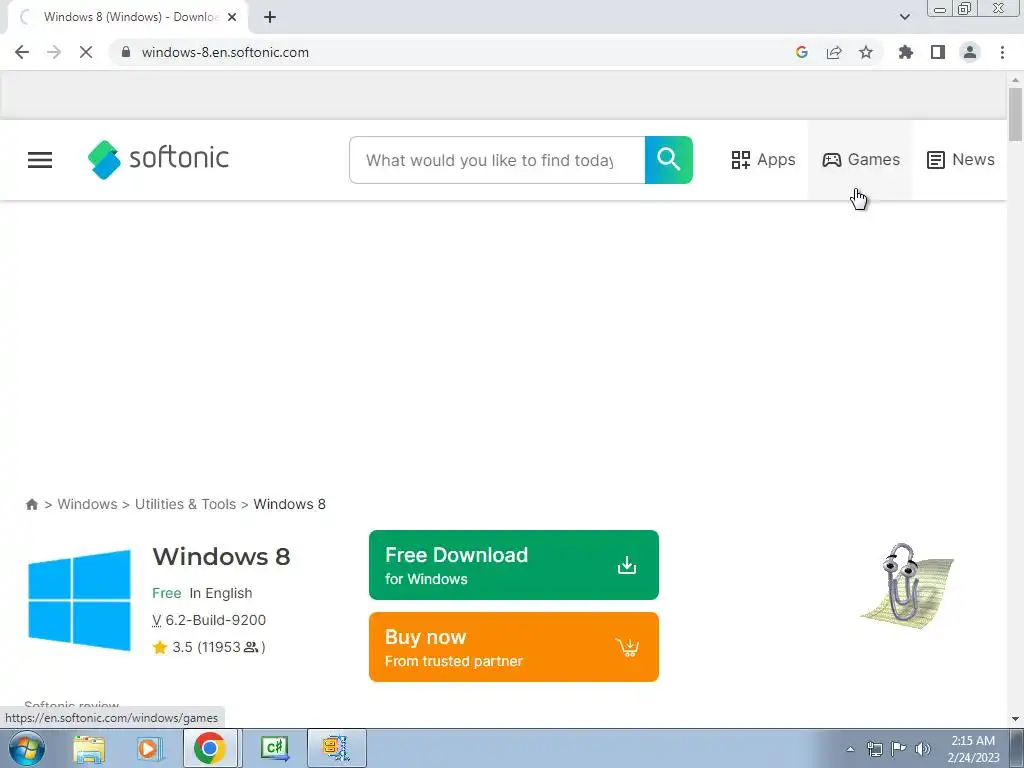Screen dimensions: 1024x768
Task: View site lock information
Action: [x=126, y=52]
